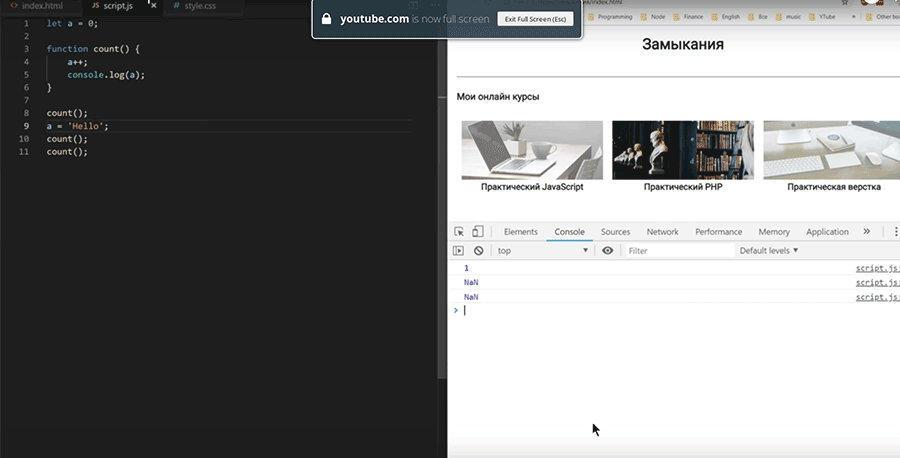This screenshot has width=900, height=458.
Task: Click the Node bookmark folder icon
Action: click(x=645, y=17)
